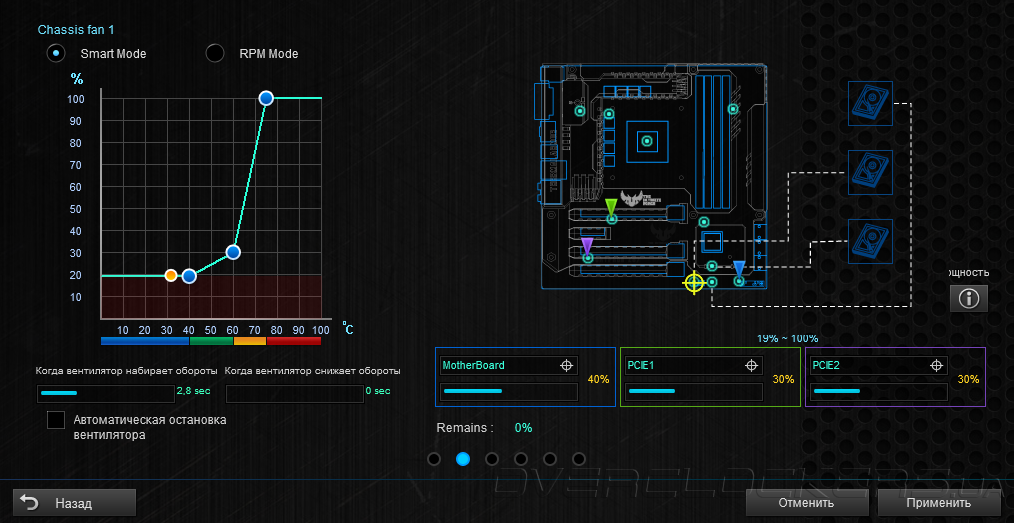The image size is (1014, 523).
Task: Click the middle hard drive icon
Action: tap(870, 173)
